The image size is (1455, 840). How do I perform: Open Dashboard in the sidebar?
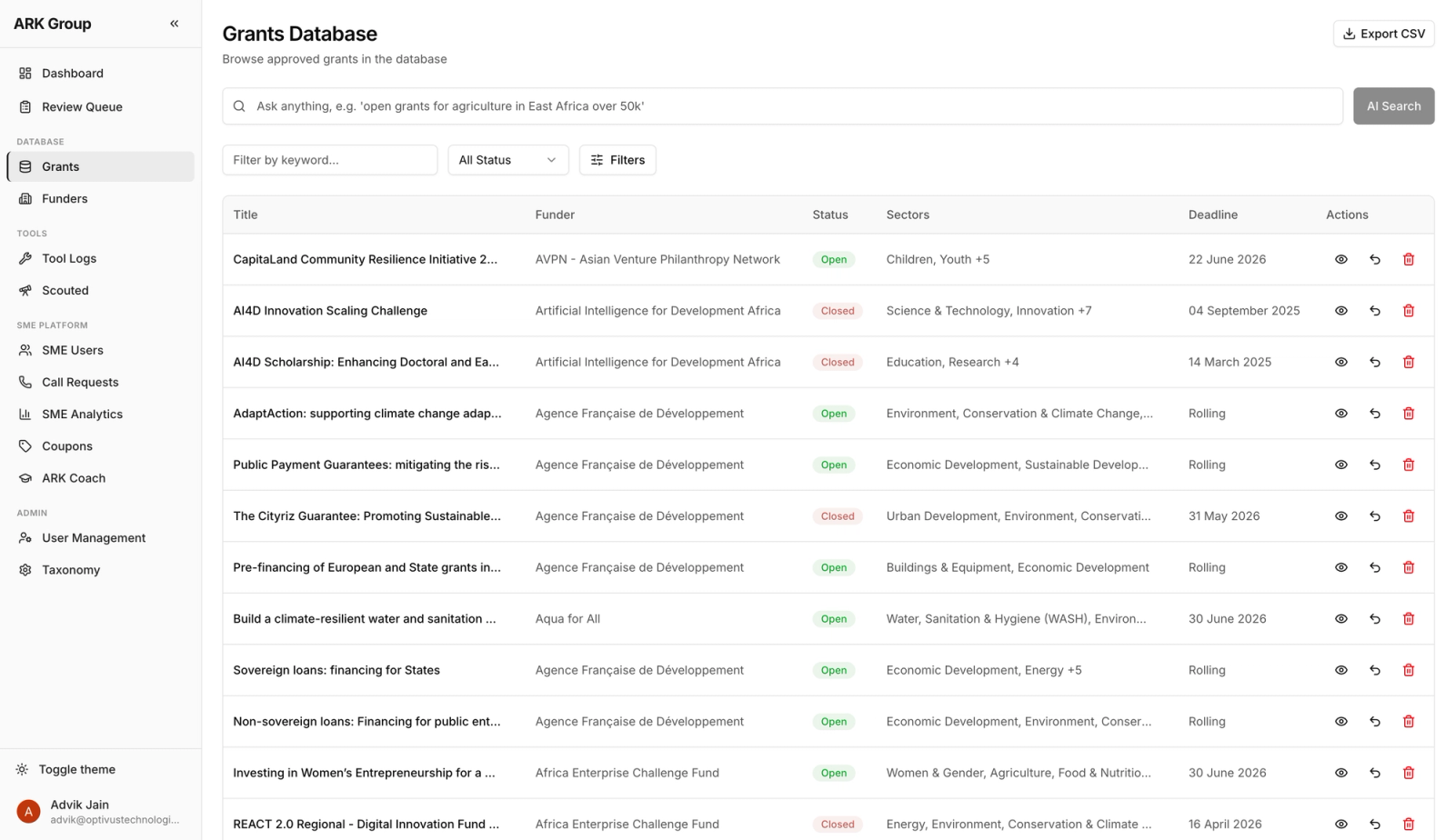(100, 73)
